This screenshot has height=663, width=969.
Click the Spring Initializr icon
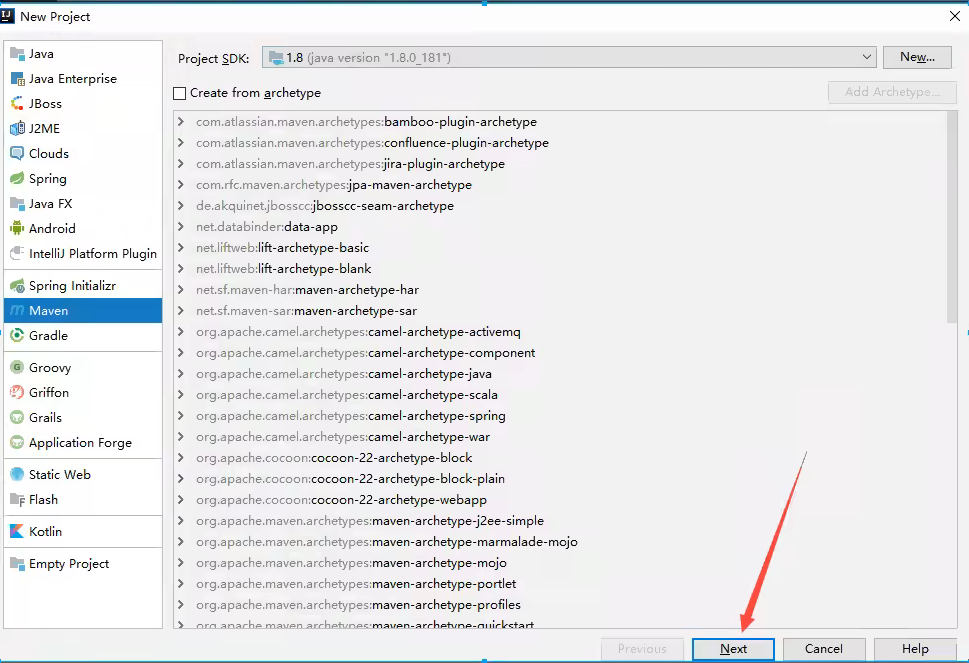(17, 285)
